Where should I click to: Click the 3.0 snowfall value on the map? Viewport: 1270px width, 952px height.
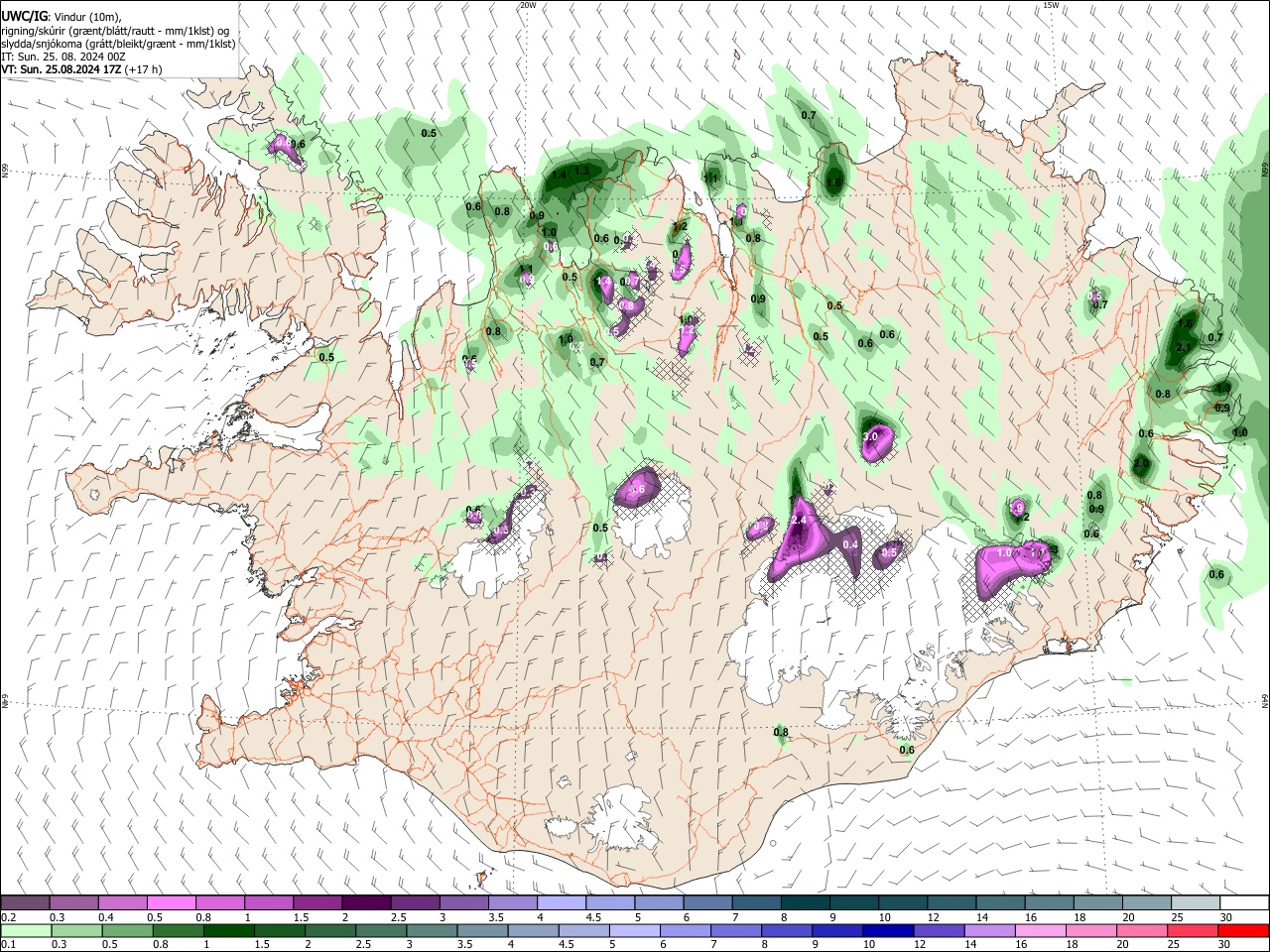[871, 436]
